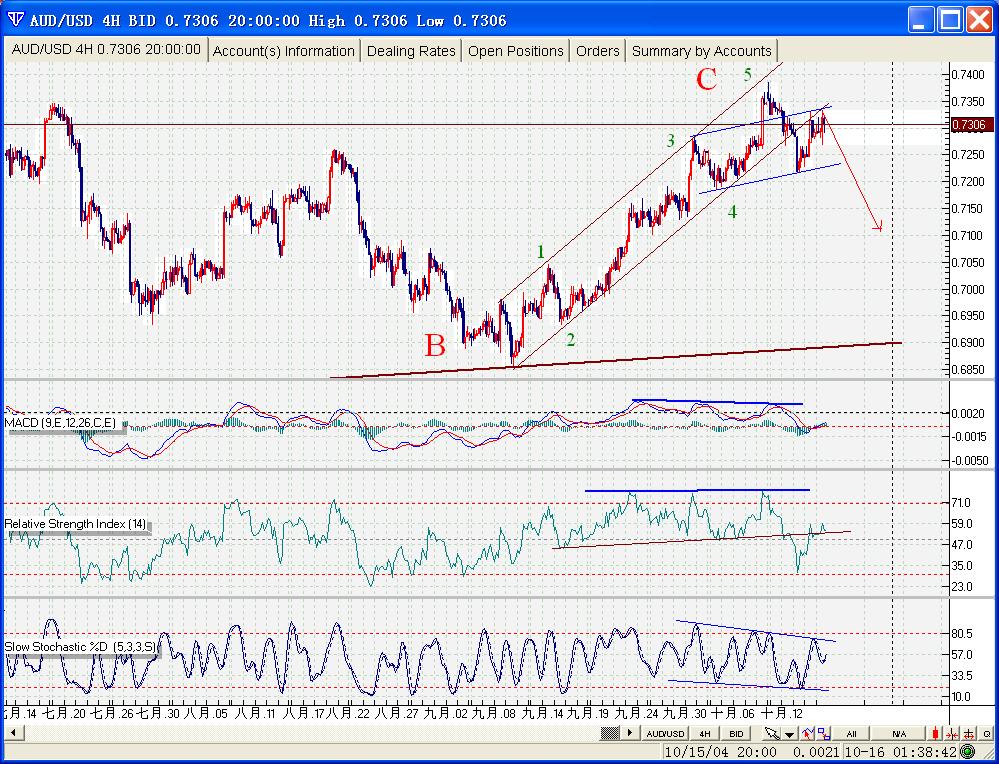This screenshot has width=999, height=764.
Task: Select the red candlestick chart type icon
Action: point(936,733)
